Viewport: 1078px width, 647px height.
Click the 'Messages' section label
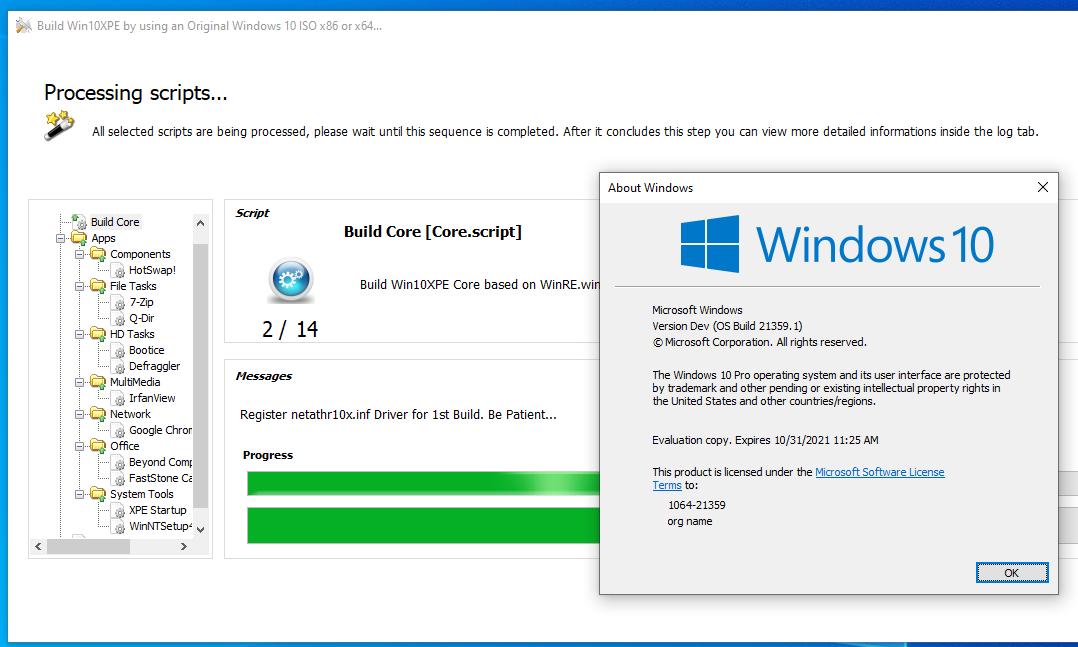(263, 376)
